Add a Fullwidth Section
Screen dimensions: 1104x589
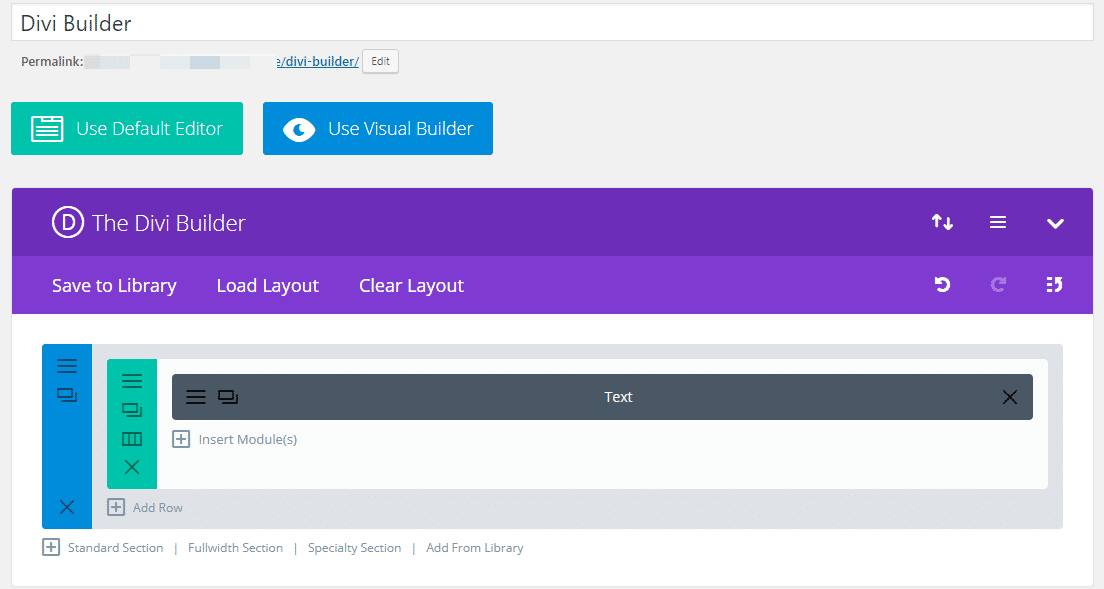point(235,547)
